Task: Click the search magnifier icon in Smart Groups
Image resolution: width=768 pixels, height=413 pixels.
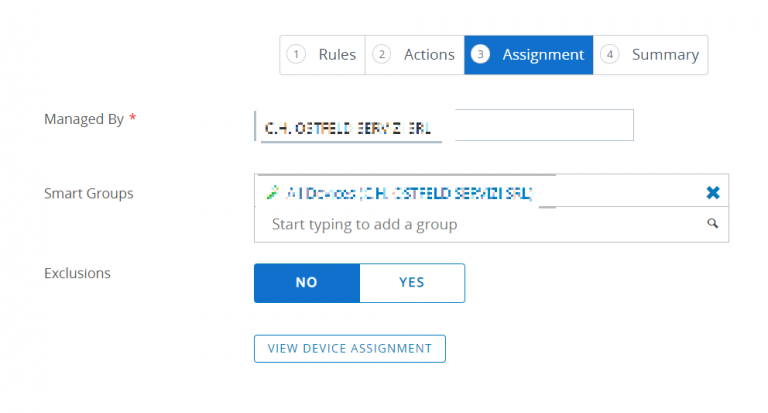Action: 712,224
